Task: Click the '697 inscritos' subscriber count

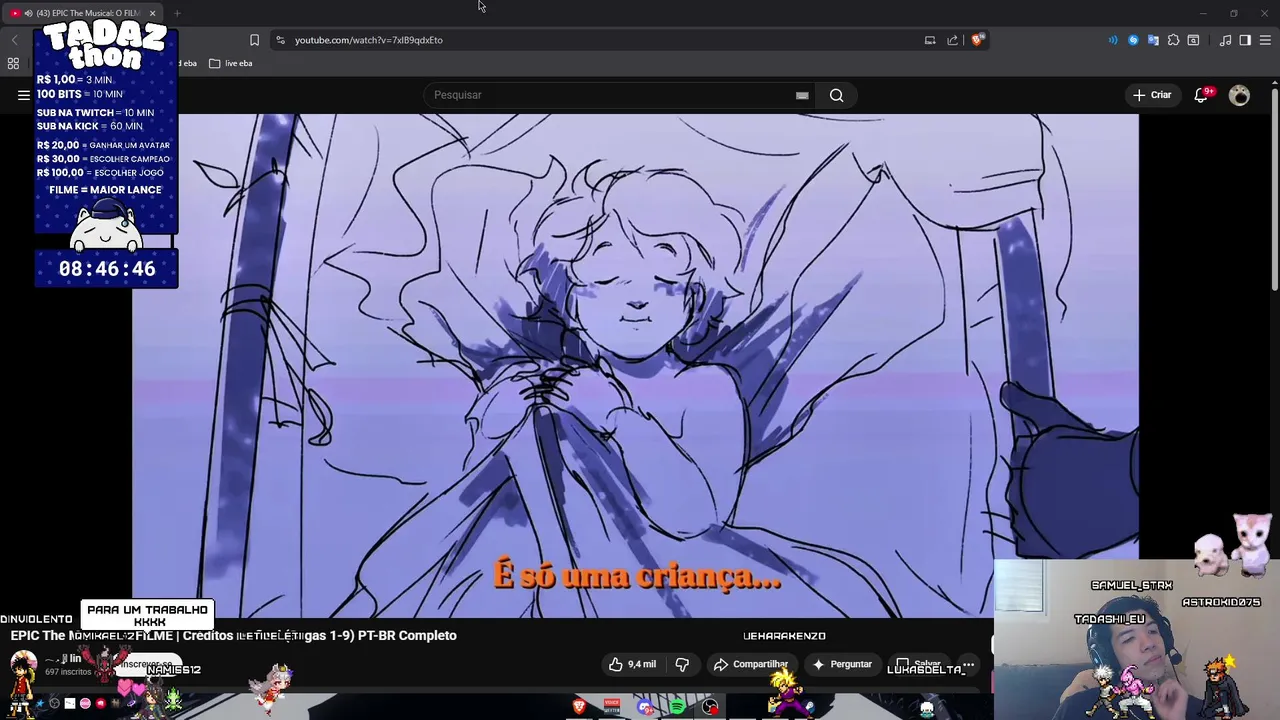Action: coord(68,672)
